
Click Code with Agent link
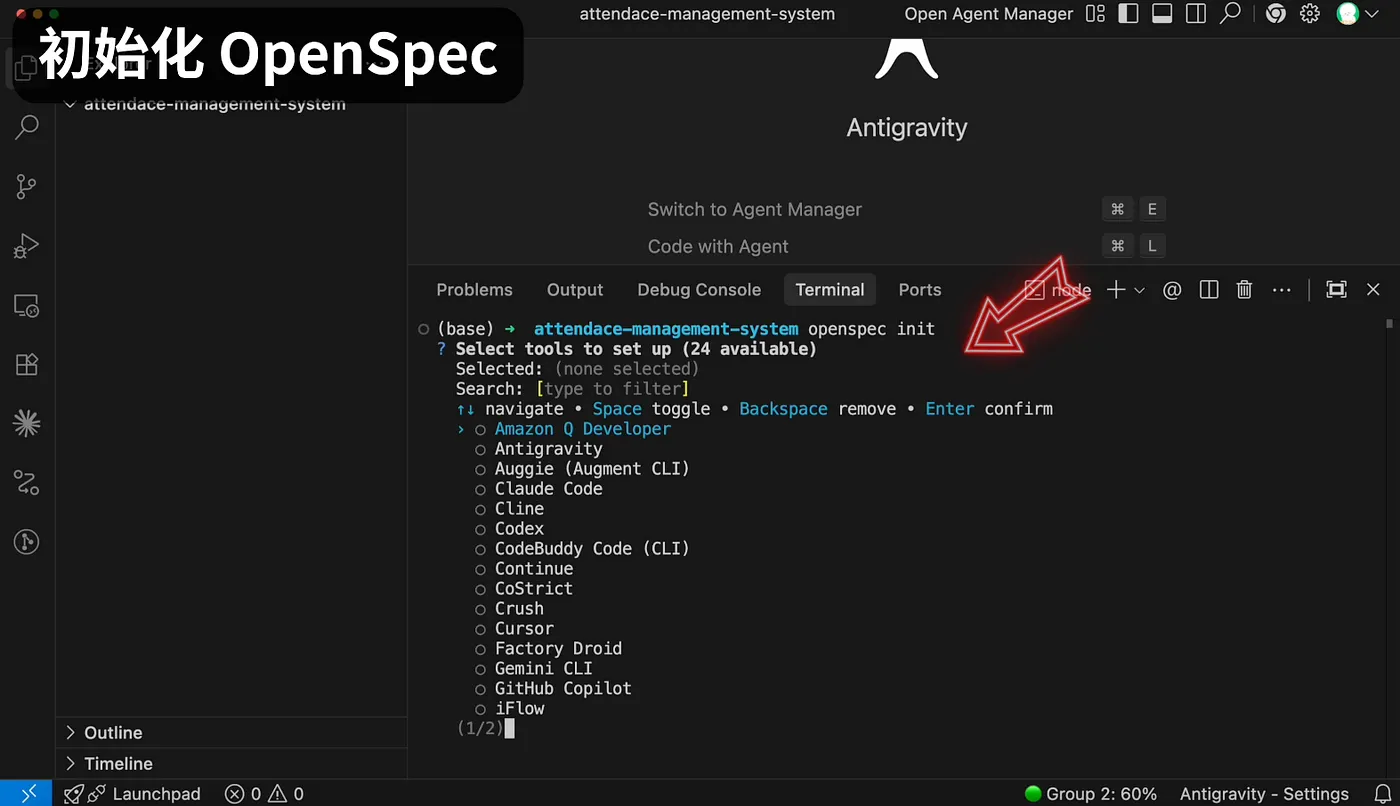coord(718,247)
